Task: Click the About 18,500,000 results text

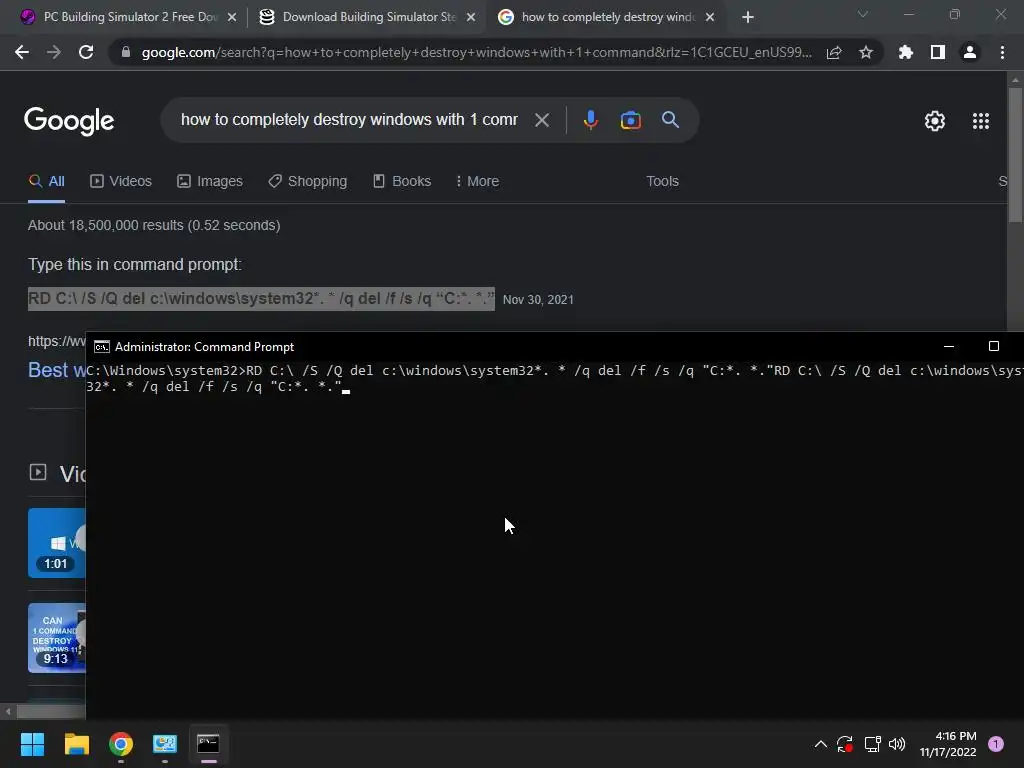Action: [x=154, y=225]
